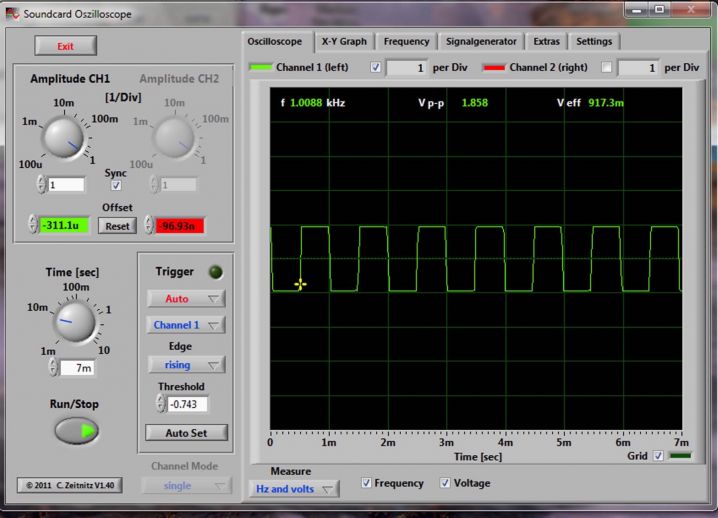Open the trigger mode Auto dropdown
This screenshot has width=718, height=518.
tap(186, 298)
